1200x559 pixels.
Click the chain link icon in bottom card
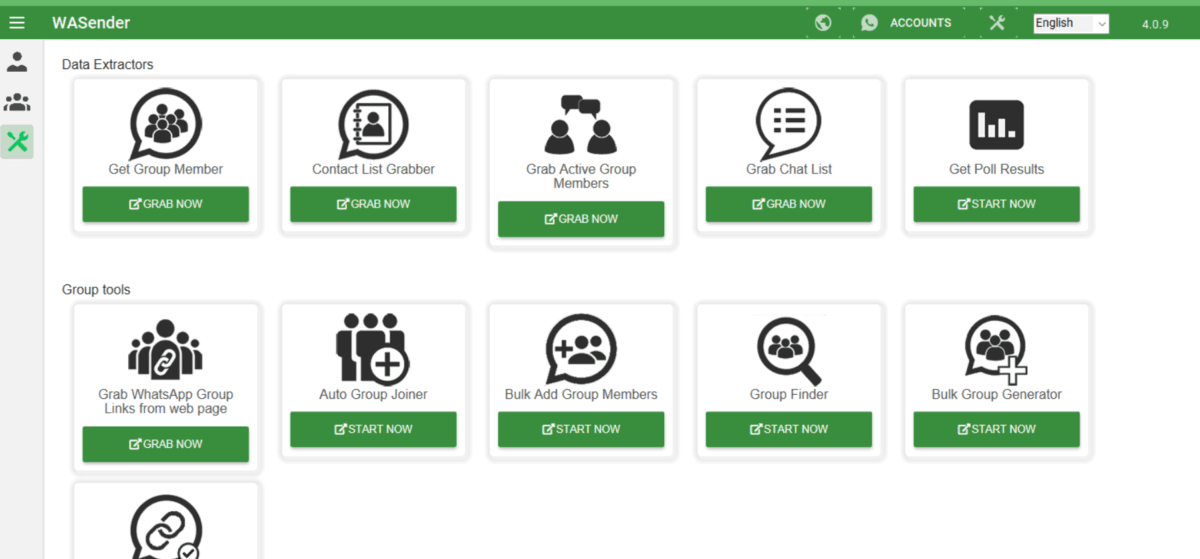(x=166, y=527)
